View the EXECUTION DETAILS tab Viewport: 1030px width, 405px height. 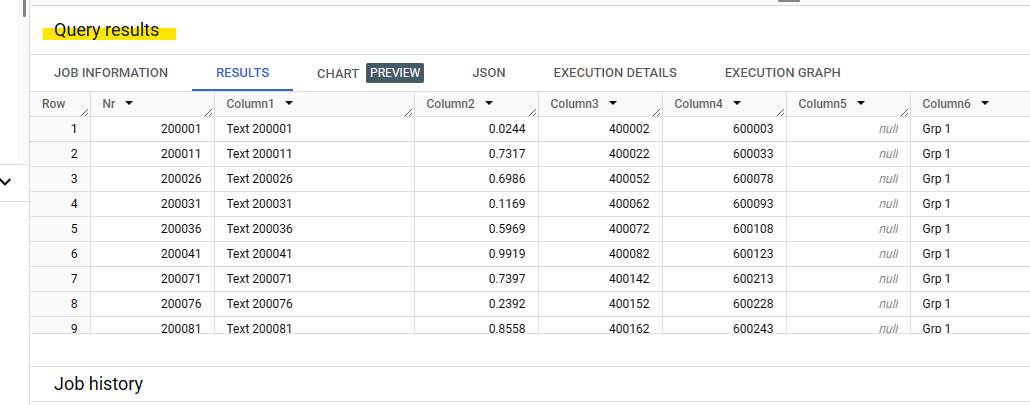coord(615,73)
